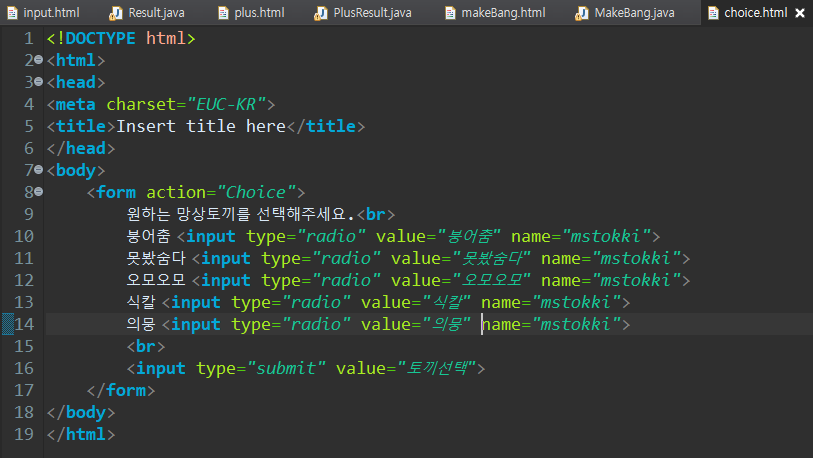Open the MakeBang.java tab

pos(625,12)
